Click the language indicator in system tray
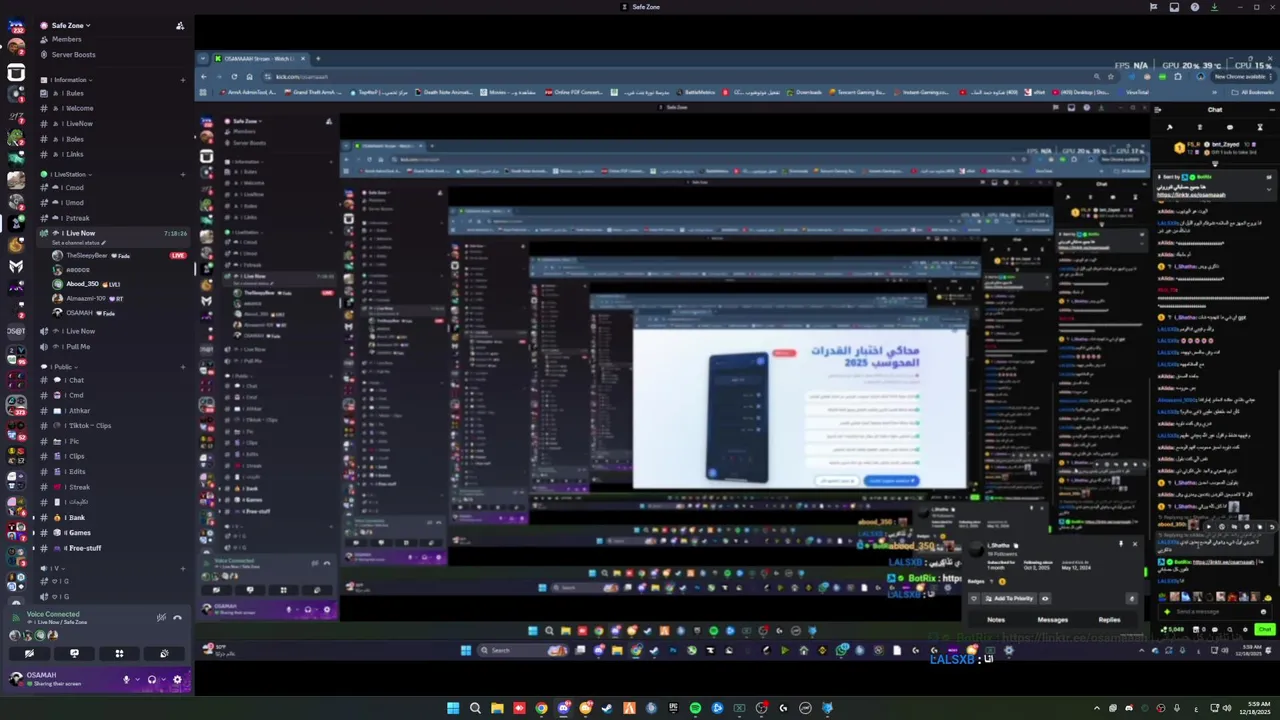This screenshot has height=720, width=1280. tap(1196, 708)
